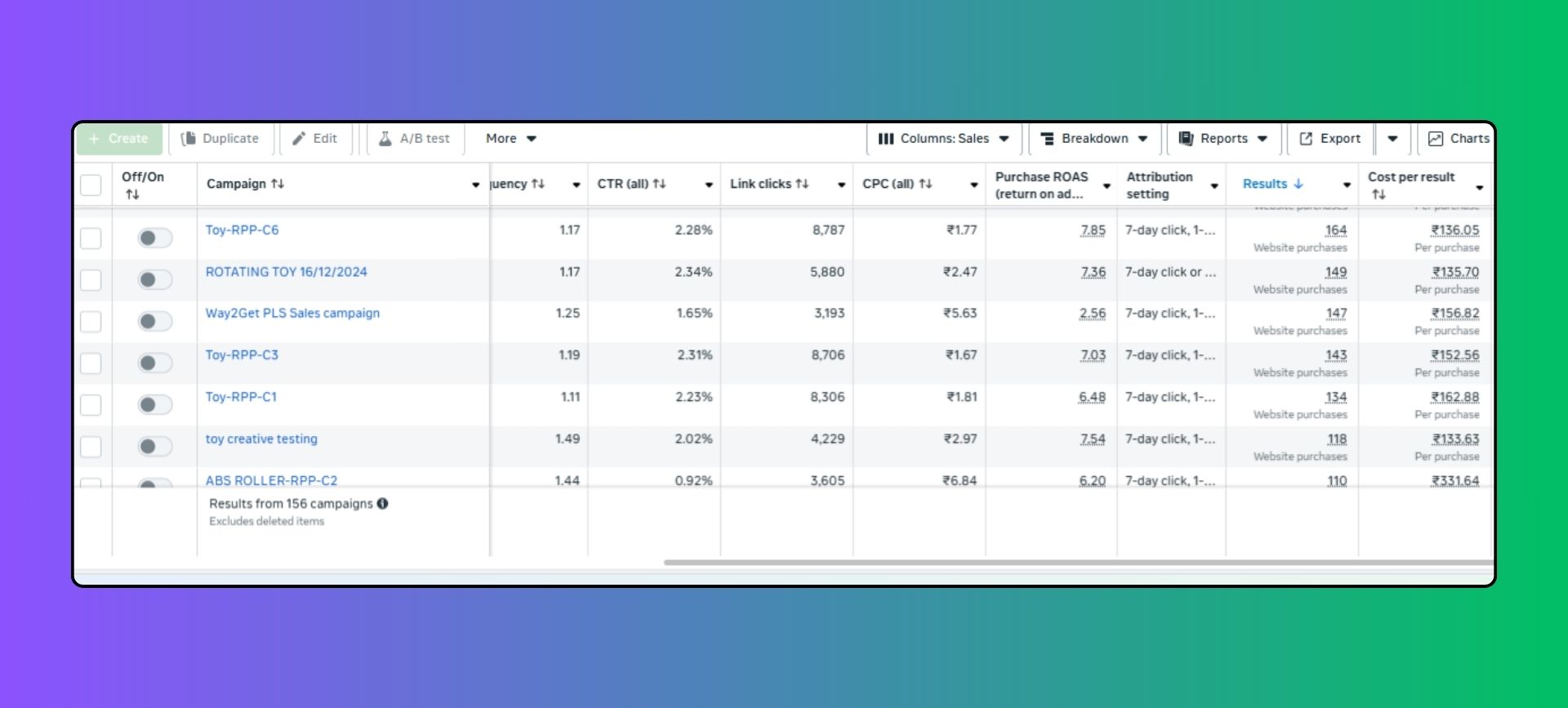
Task: Open the toy creative testing campaign link
Action: pos(261,439)
